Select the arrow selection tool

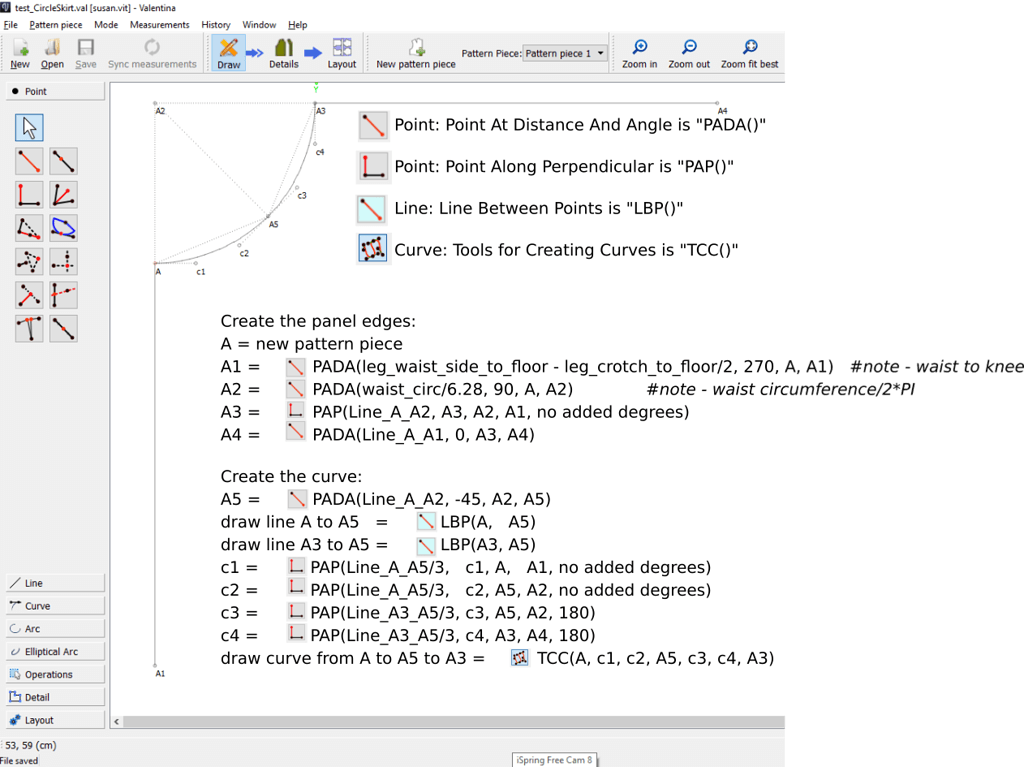pos(29,127)
